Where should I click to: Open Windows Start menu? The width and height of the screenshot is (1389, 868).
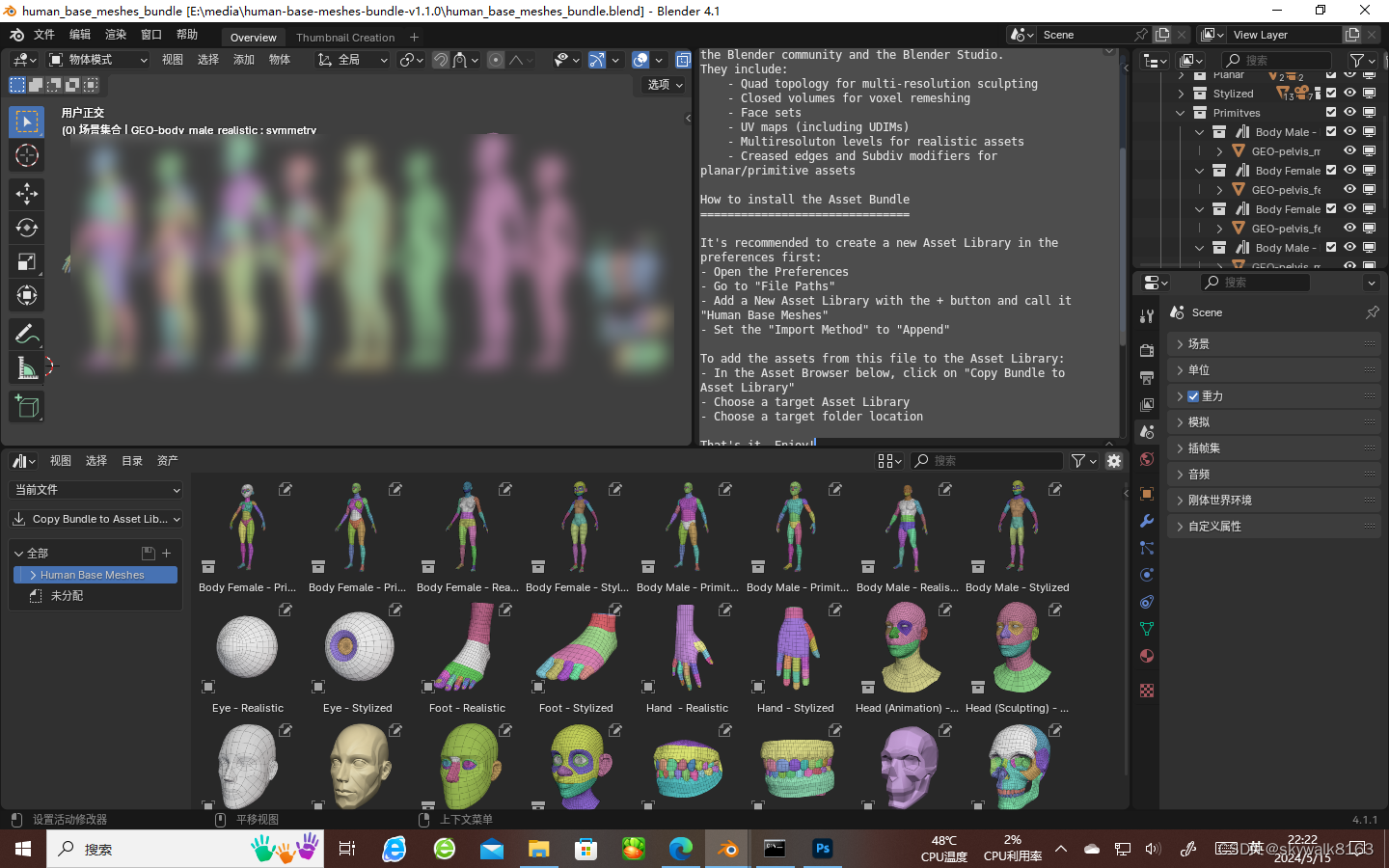[x=23, y=849]
